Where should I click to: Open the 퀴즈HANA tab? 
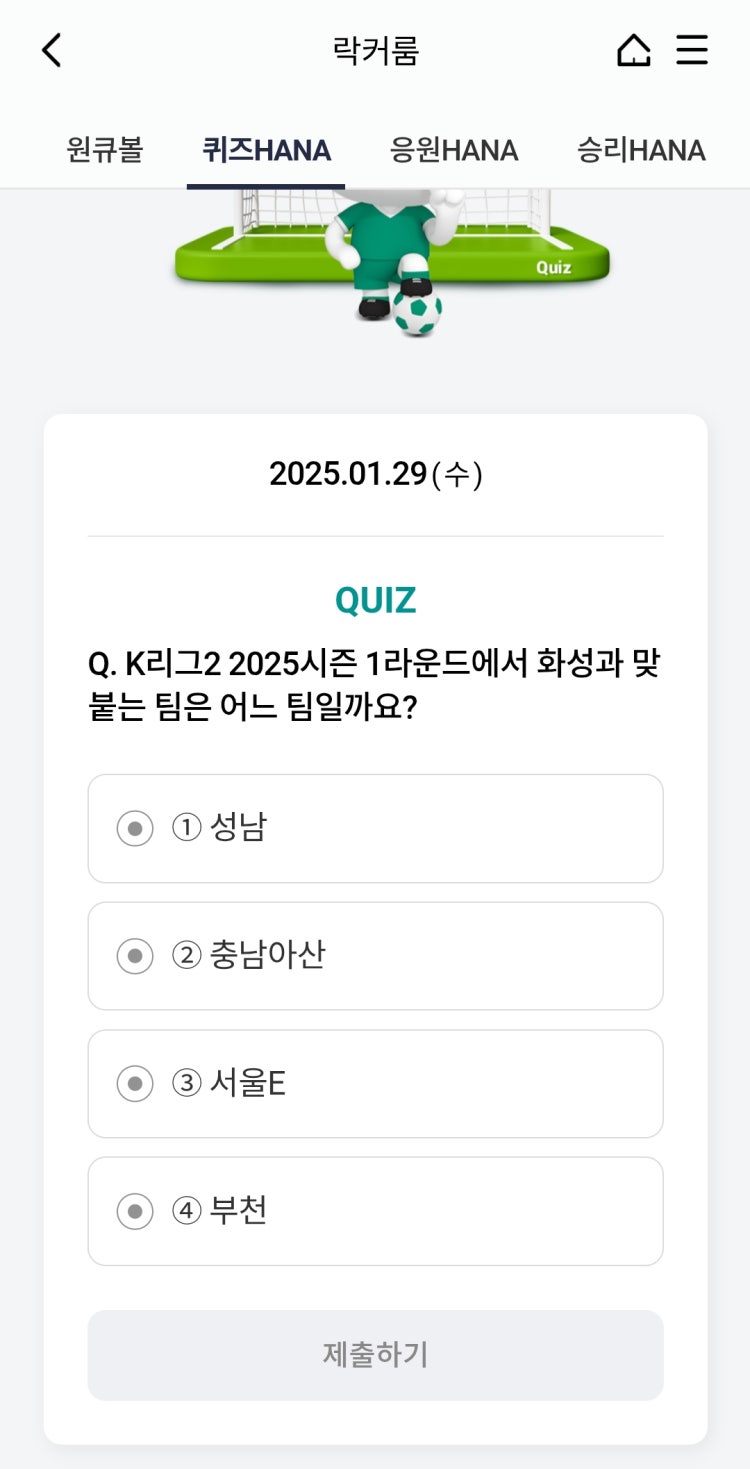[266, 151]
